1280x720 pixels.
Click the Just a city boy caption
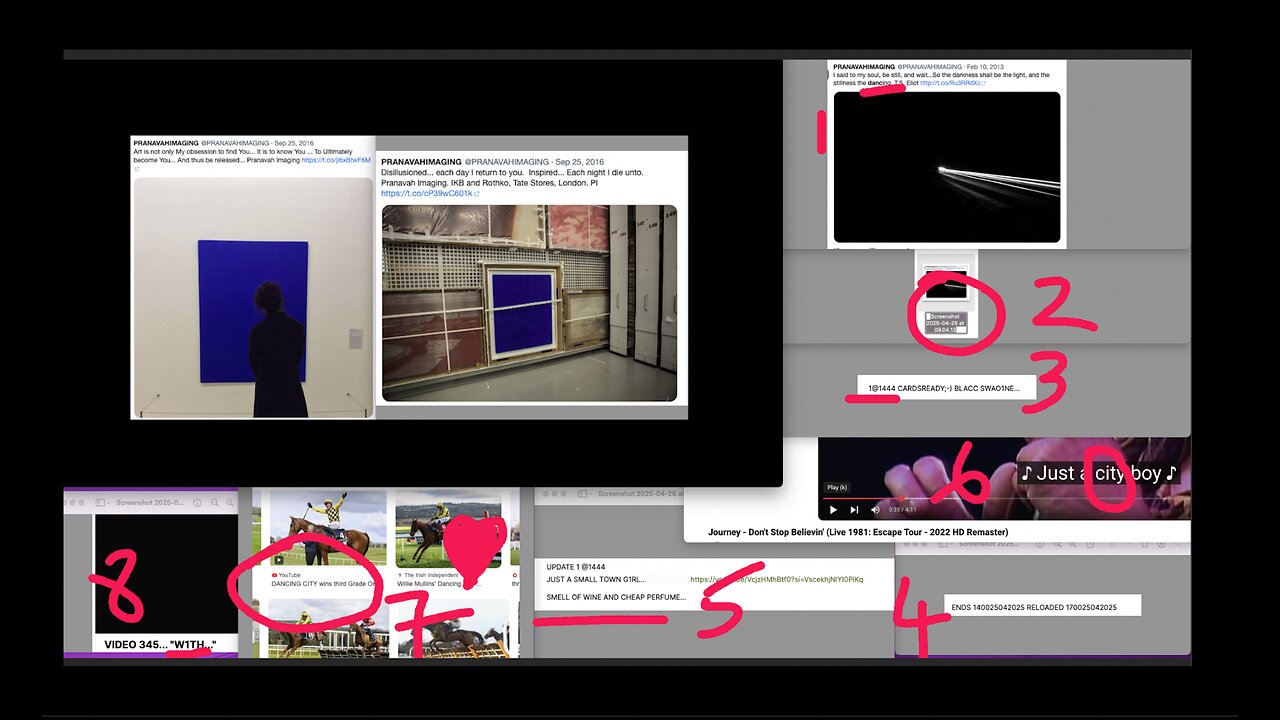(x=1099, y=473)
